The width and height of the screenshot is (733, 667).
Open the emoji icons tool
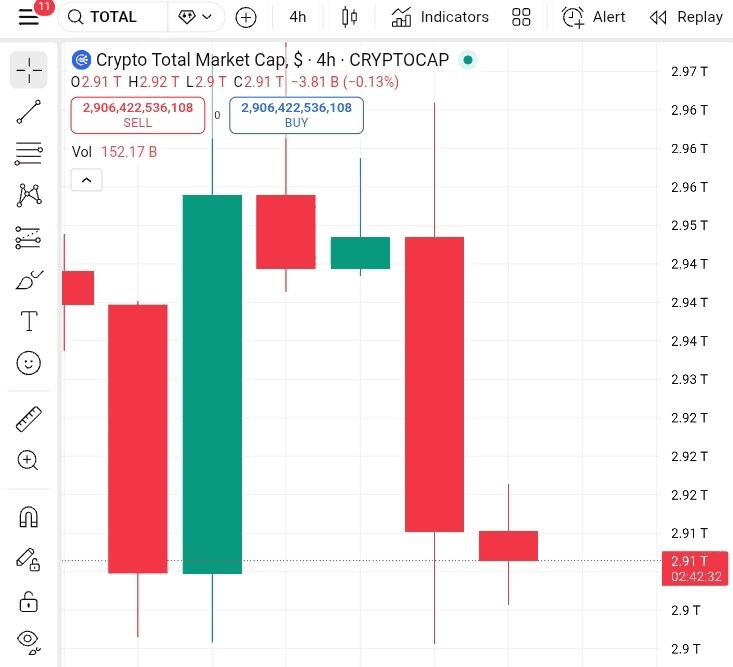pos(29,363)
